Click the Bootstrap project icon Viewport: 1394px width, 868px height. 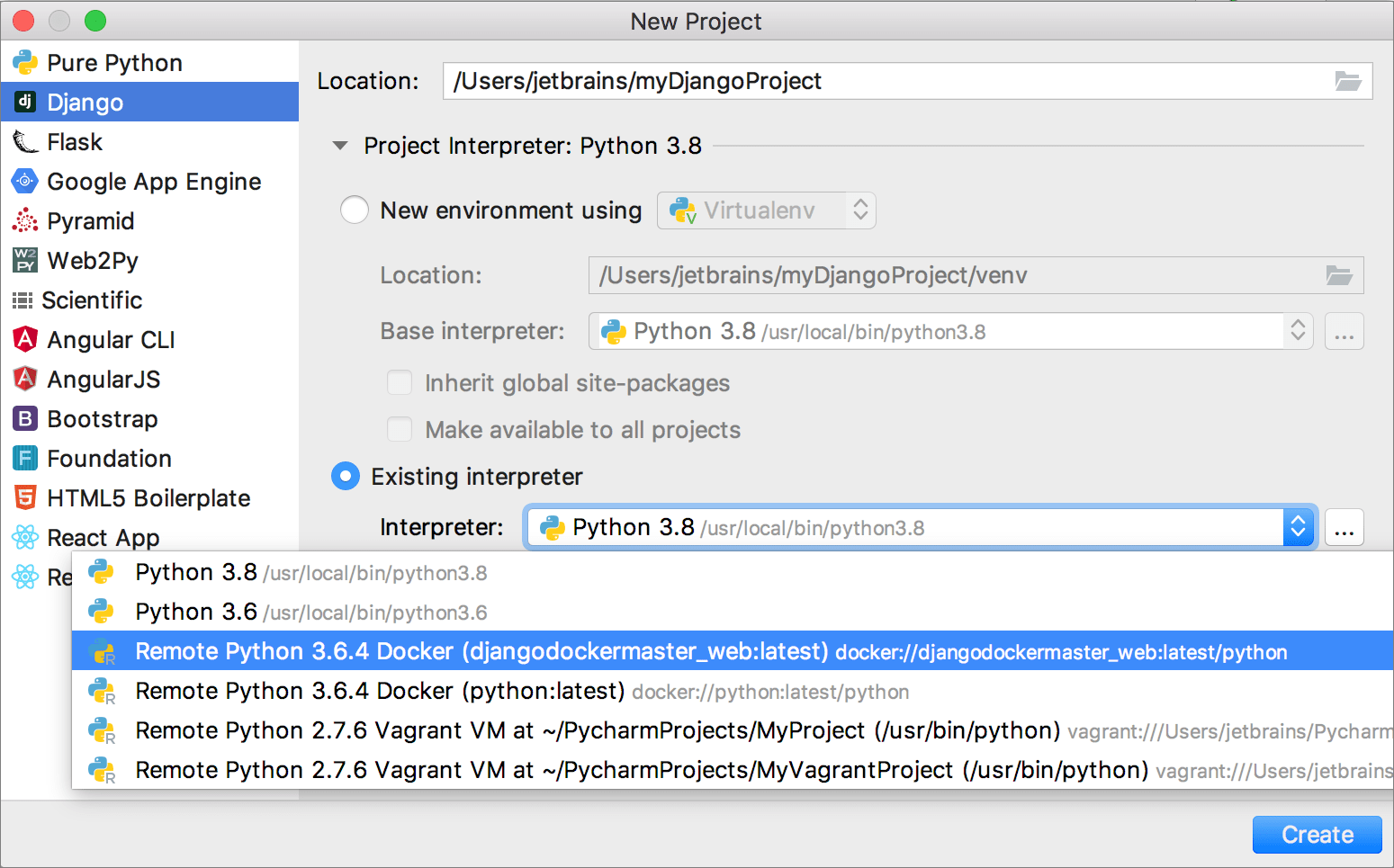24,419
